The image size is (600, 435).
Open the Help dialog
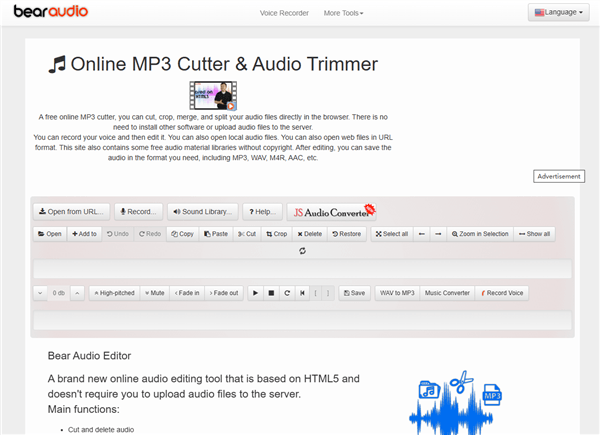(x=262, y=212)
